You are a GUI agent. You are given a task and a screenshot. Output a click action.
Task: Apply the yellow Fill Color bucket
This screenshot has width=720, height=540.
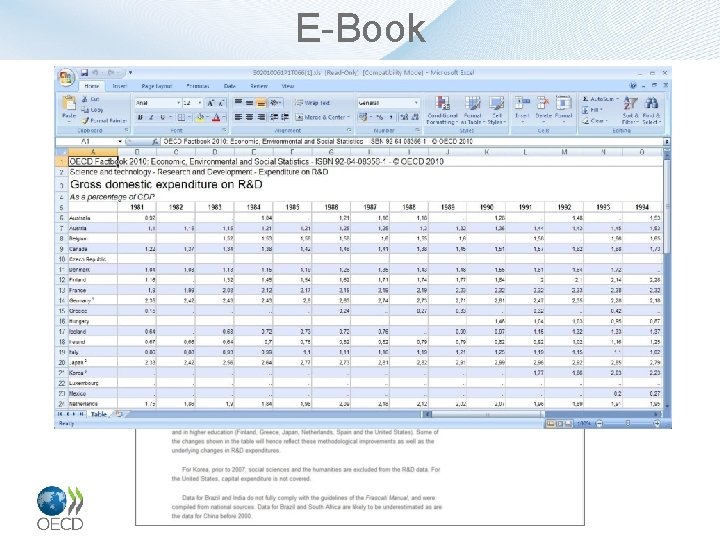pyautogui.click(x=200, y=118)
